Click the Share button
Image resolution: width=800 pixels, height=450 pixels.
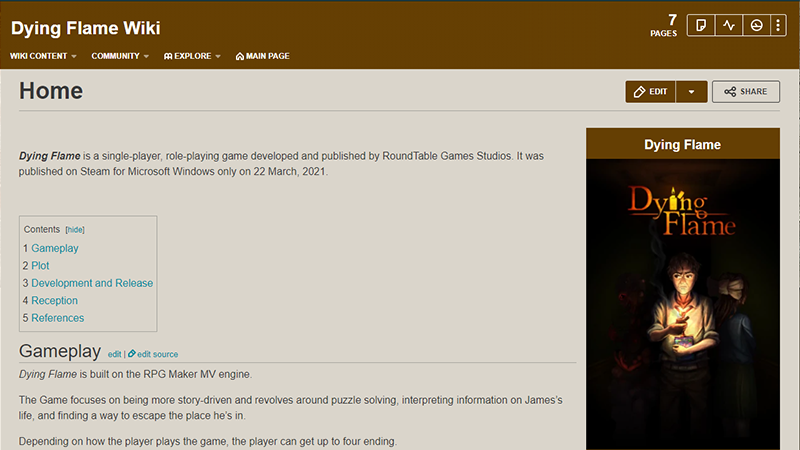coord(745,92)
